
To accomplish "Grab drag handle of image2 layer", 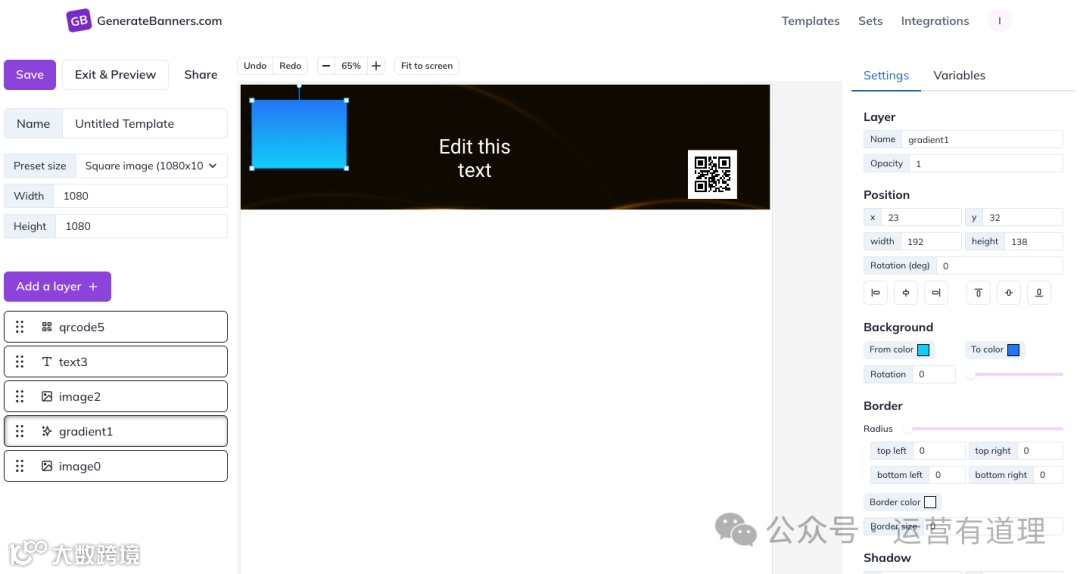I will tap(20, 397).
